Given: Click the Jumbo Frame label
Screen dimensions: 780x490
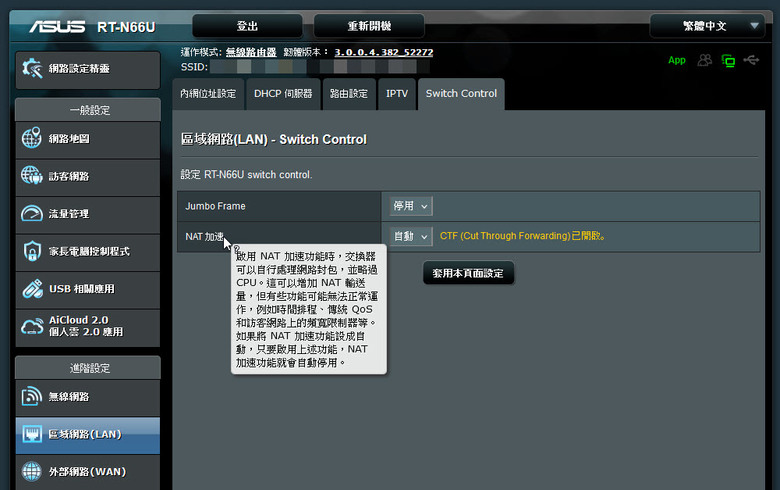Looking at the screenshot, I should click(x=215, y=206).
